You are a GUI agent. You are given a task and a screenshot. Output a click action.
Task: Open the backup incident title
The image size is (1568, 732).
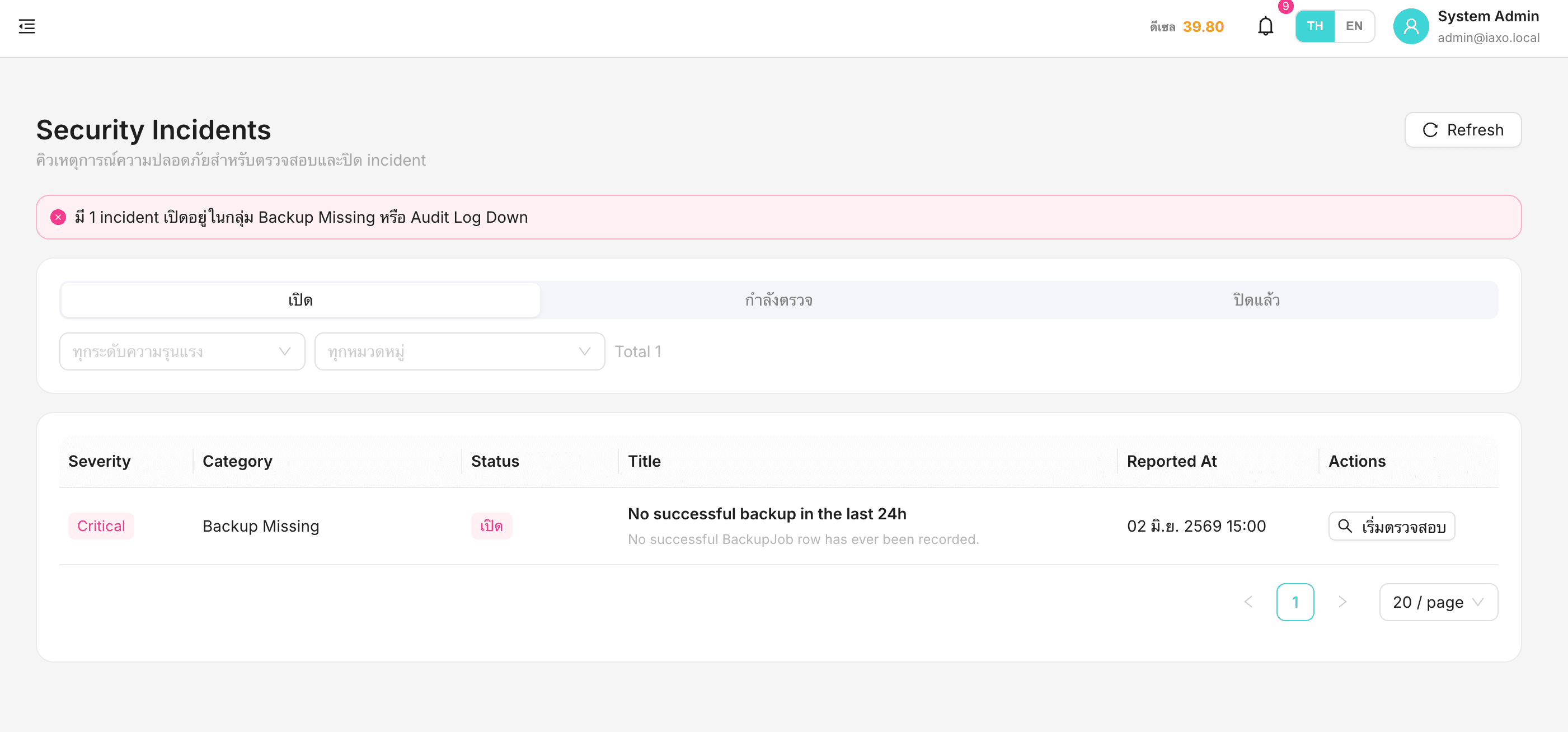tap(767, 514)
